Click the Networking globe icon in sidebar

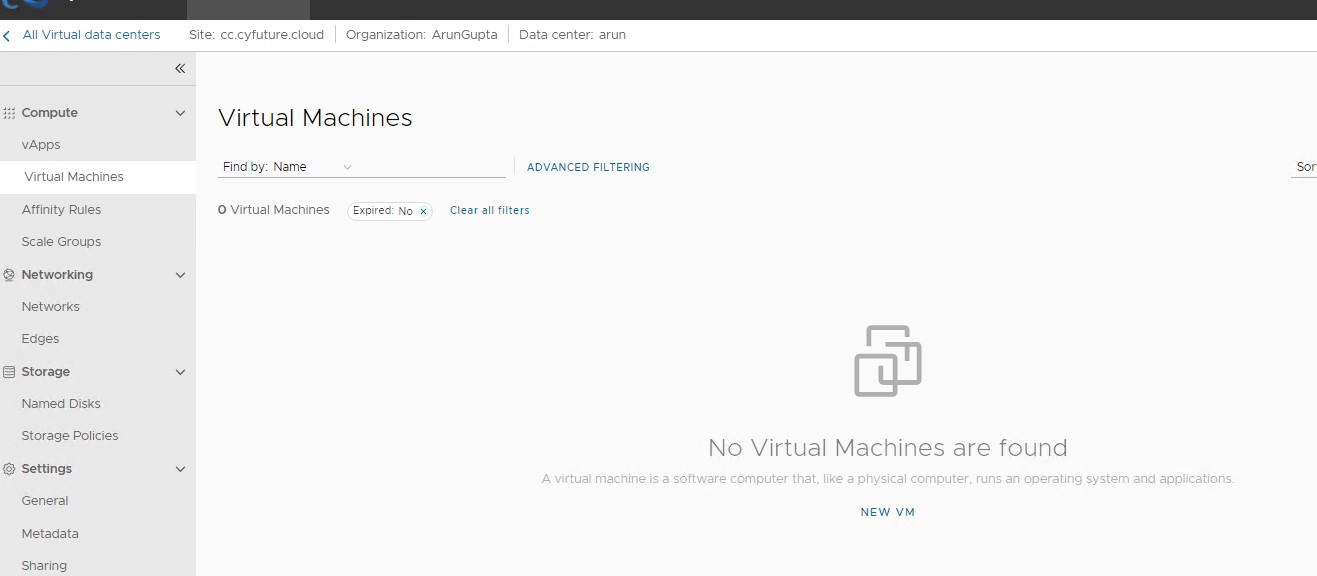click(x=8, y=274)
